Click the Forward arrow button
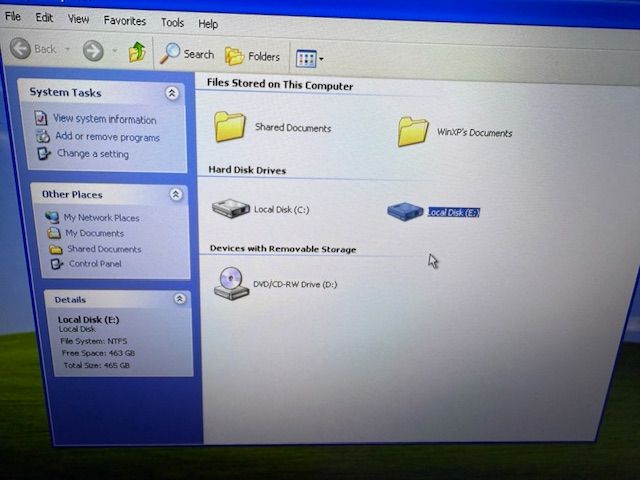640x480 pixels. click(x=93, y=51)
